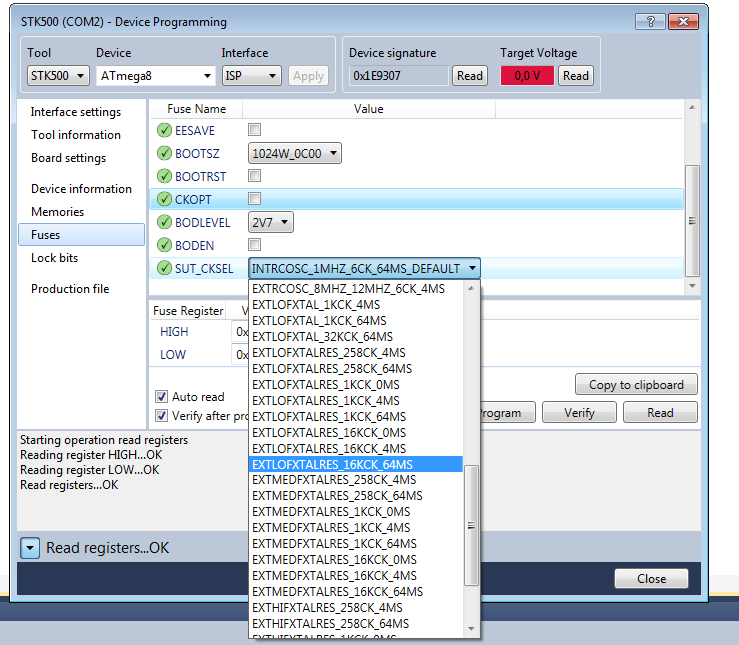Image resolution: width=739 pixels, height=645 pixels.
Task: Click the red target voltage indicator 0,0 V
Action: point(527,75)
